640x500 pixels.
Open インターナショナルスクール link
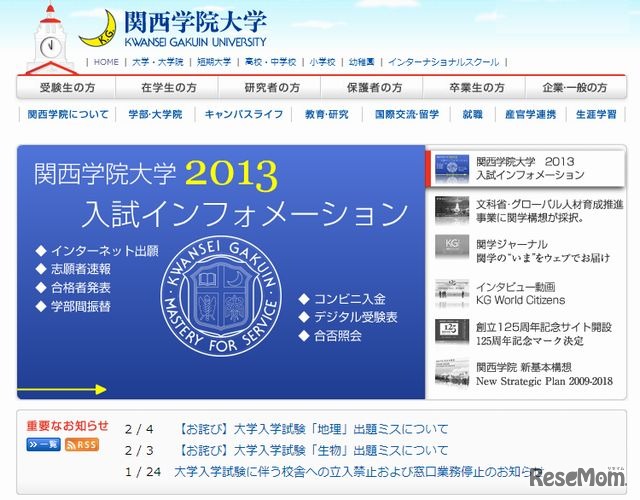tap(443, 62)
